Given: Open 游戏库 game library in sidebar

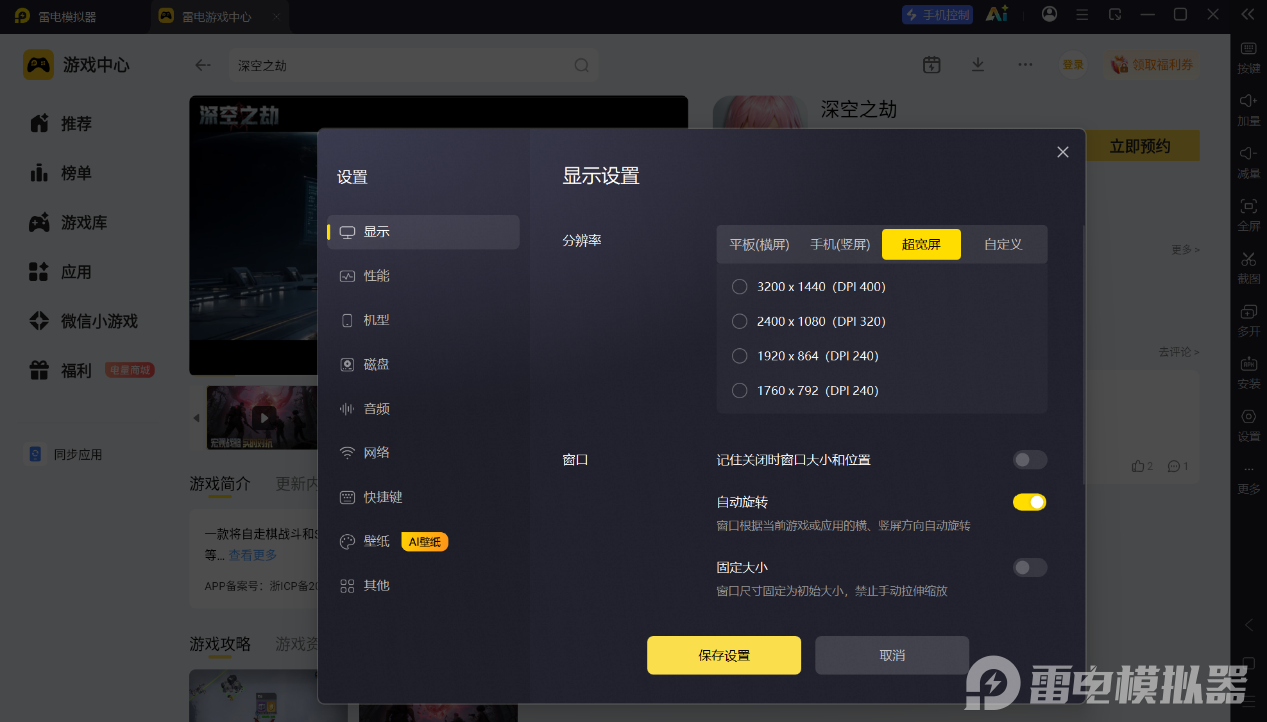Looking at the screenshot, I should click(68, 223).
